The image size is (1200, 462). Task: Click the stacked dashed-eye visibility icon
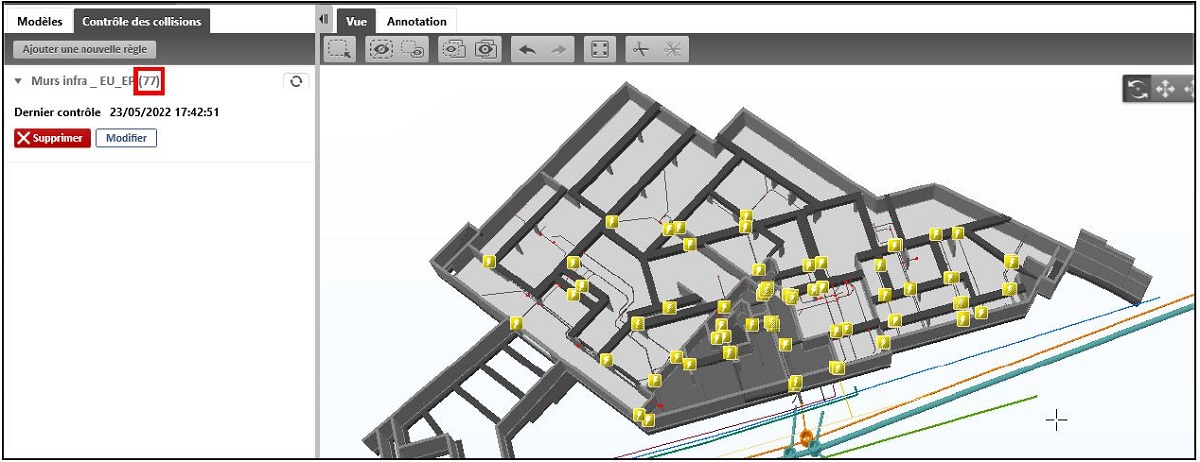pos(453,49)
